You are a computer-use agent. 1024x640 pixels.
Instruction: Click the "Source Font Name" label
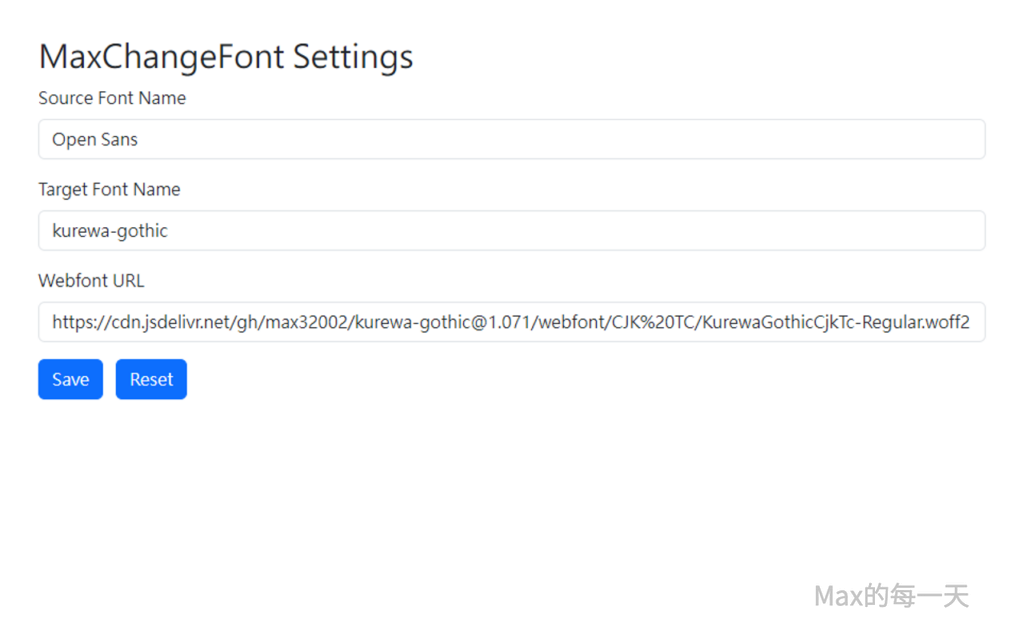click(112, 98)
